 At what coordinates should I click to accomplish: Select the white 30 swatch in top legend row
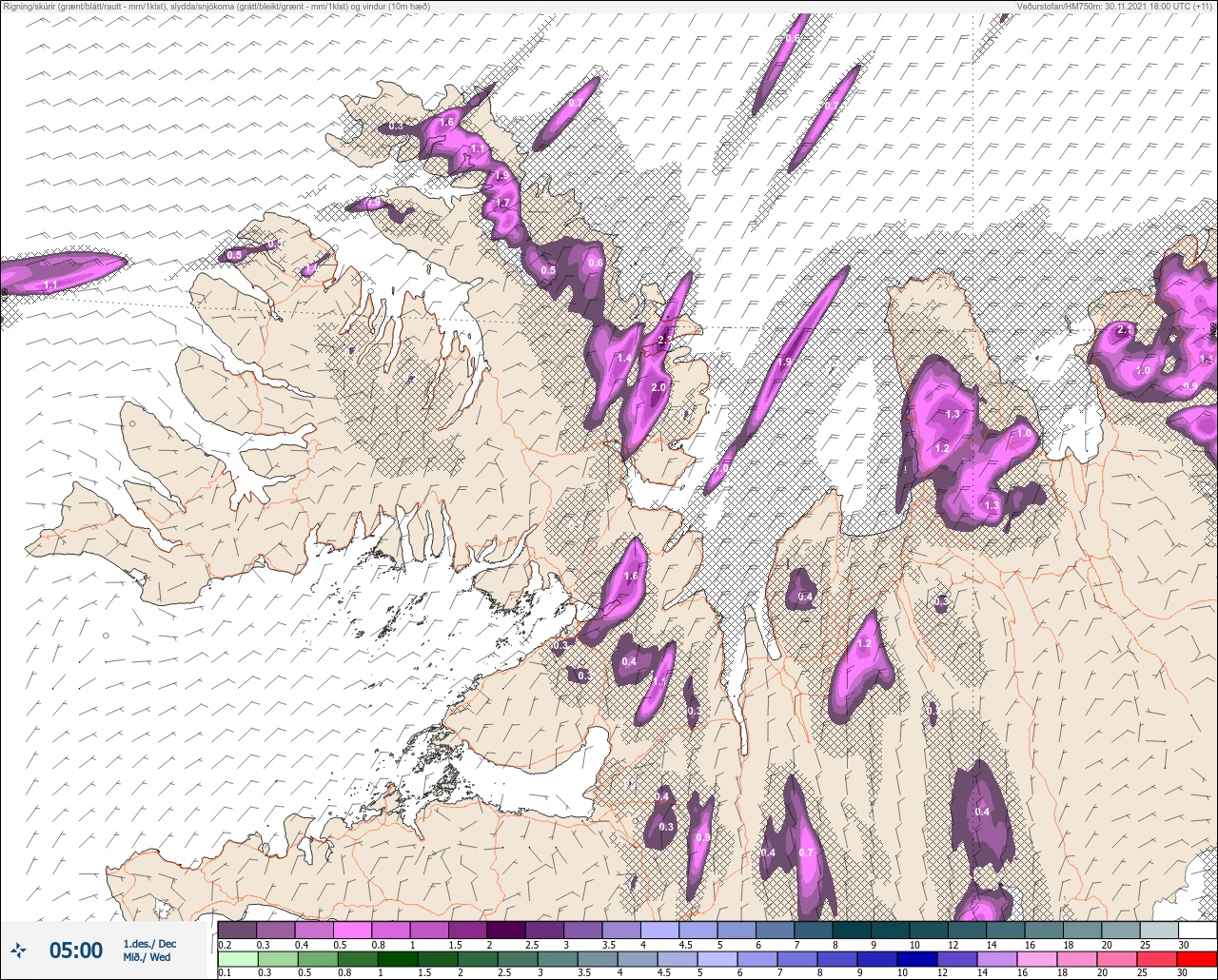pyautogui.click(x=1197, y=930)
